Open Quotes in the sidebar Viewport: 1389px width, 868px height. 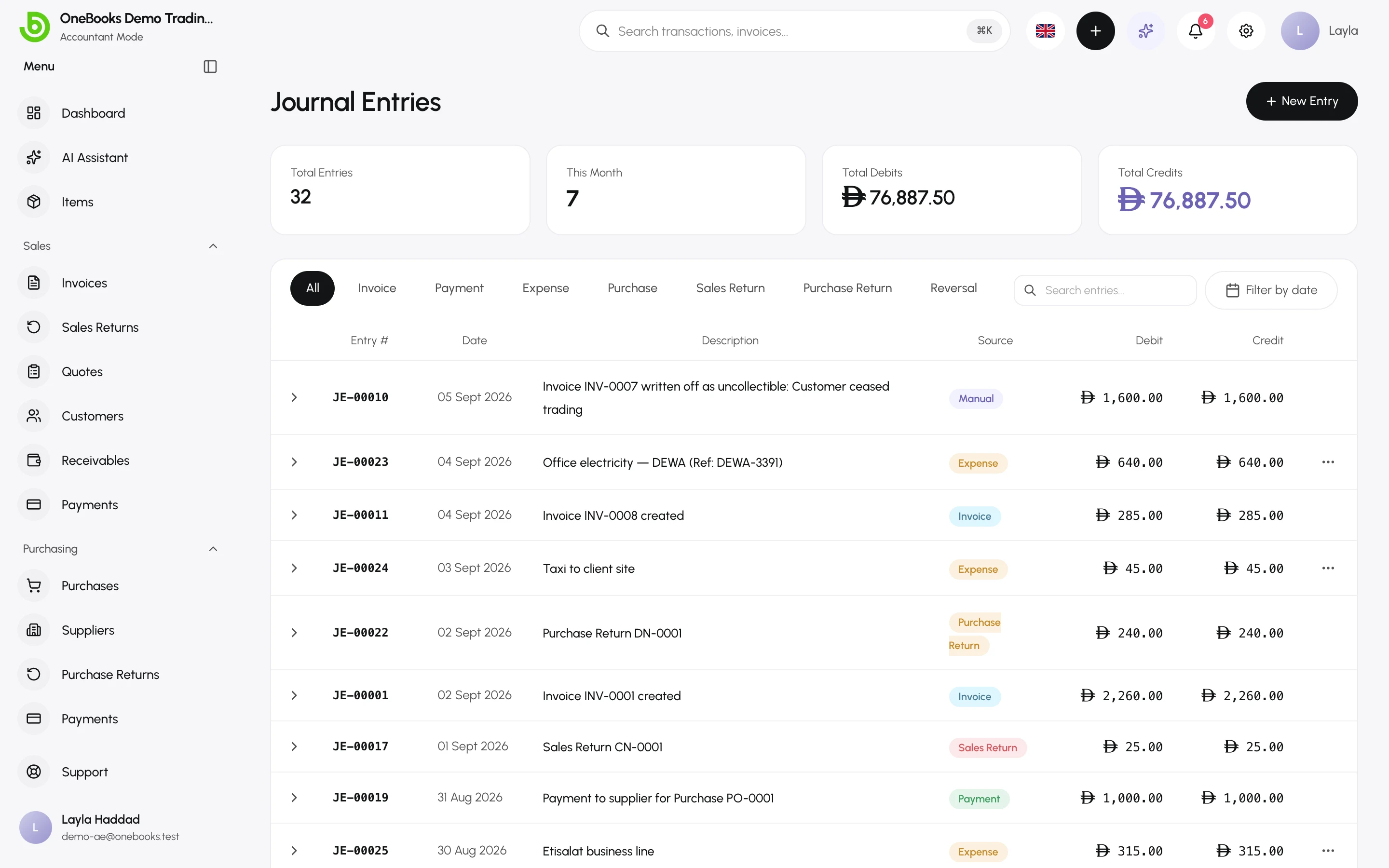click(118, 371)
